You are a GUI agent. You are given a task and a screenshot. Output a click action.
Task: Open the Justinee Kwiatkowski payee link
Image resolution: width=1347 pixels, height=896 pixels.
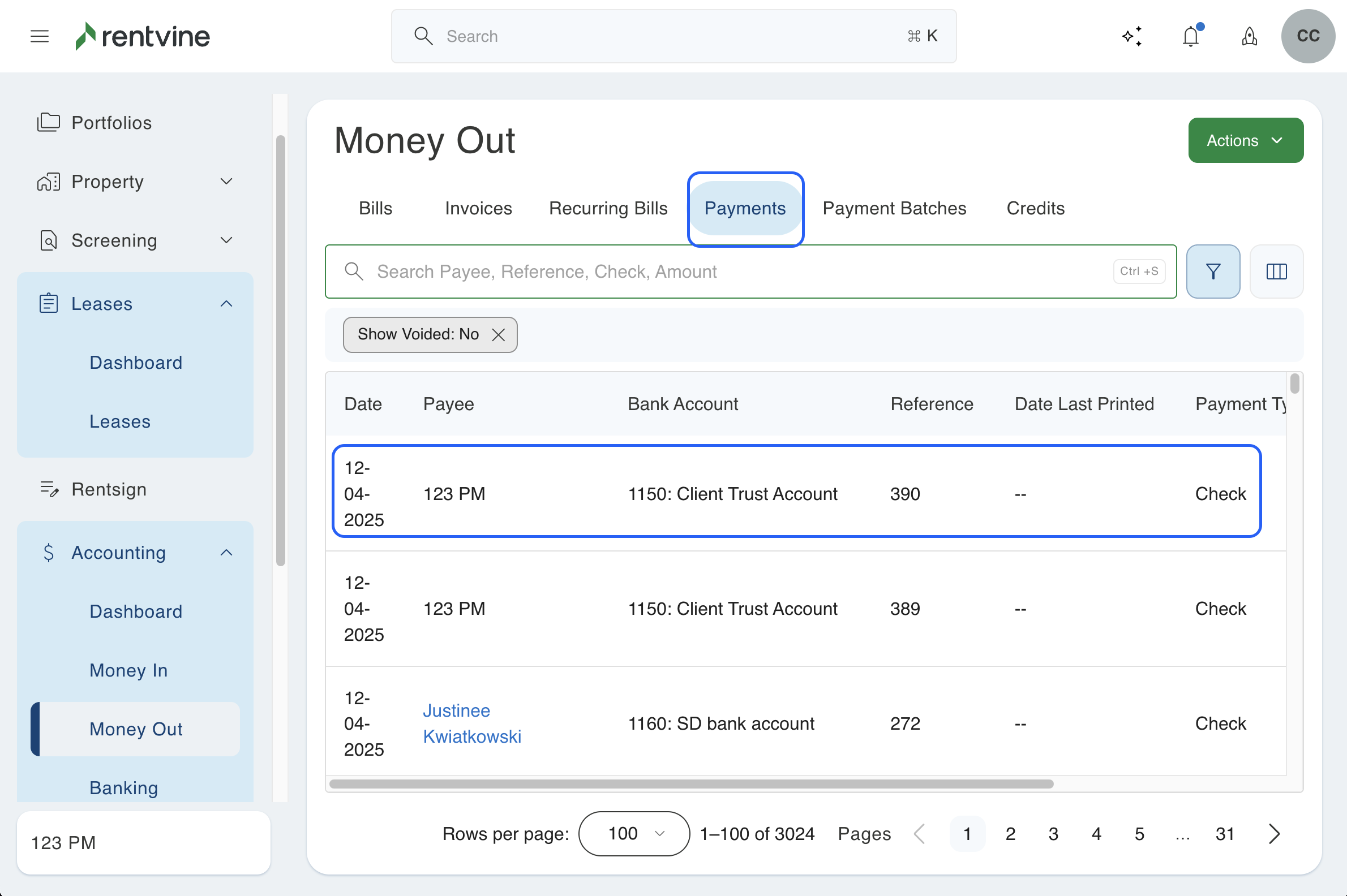pyautogui.click(x=471, y=723)
